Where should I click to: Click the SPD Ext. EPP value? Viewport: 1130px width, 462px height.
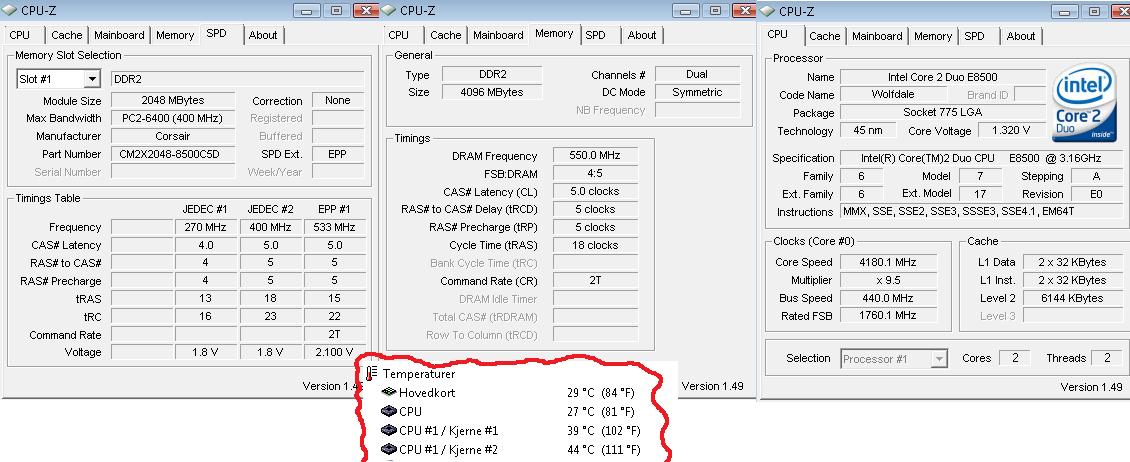(x=337, y=154)
